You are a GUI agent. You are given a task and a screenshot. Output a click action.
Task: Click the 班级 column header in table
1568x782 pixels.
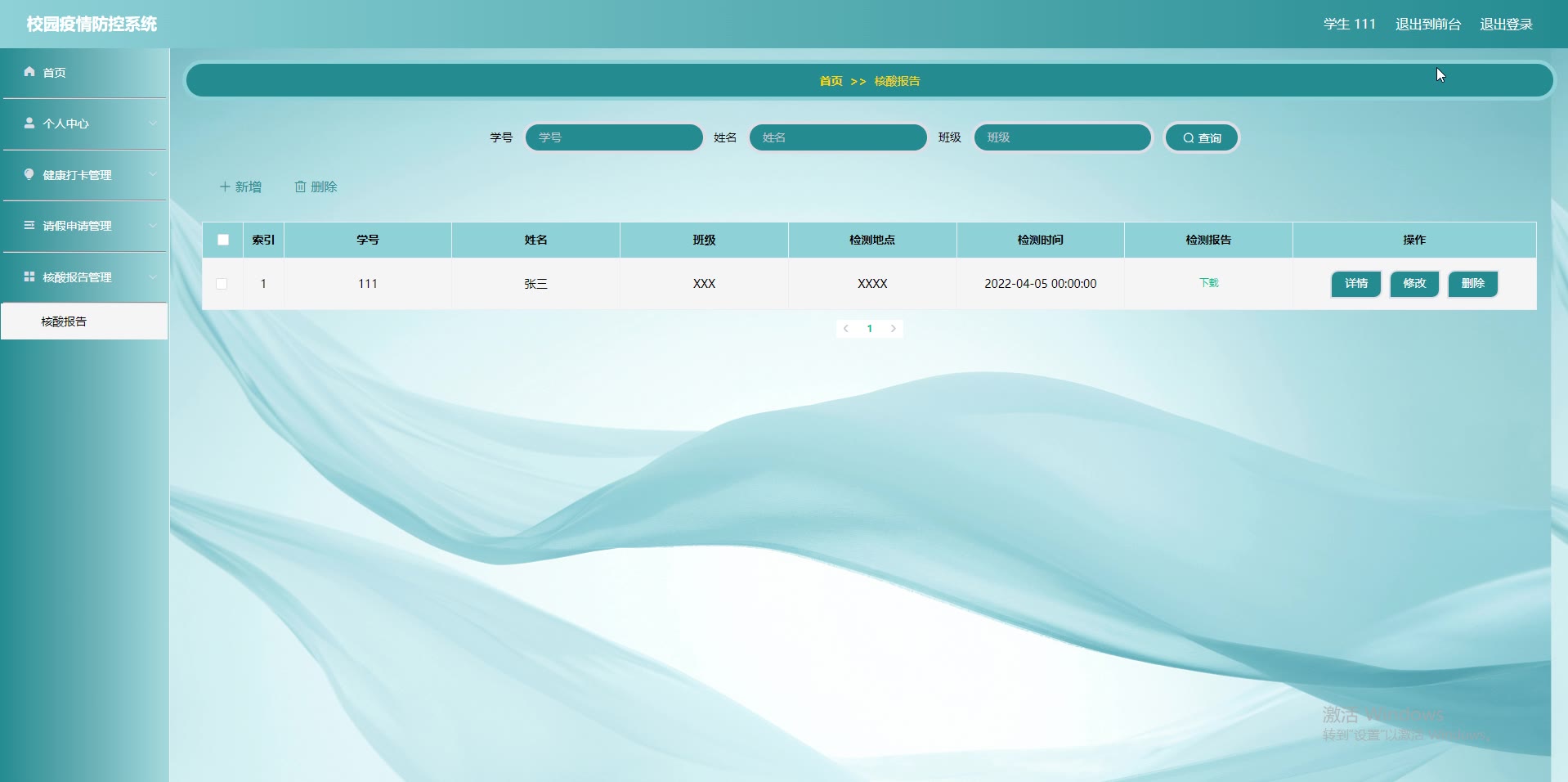click(704, 240)
